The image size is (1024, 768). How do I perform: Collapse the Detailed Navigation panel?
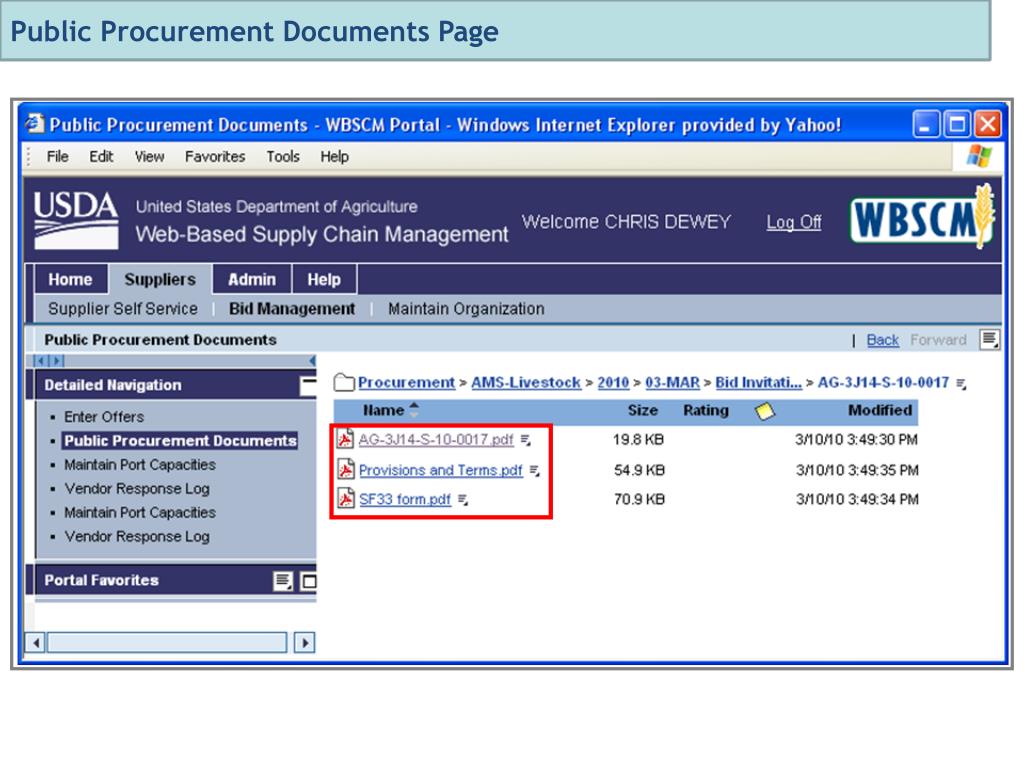point(308,385)
